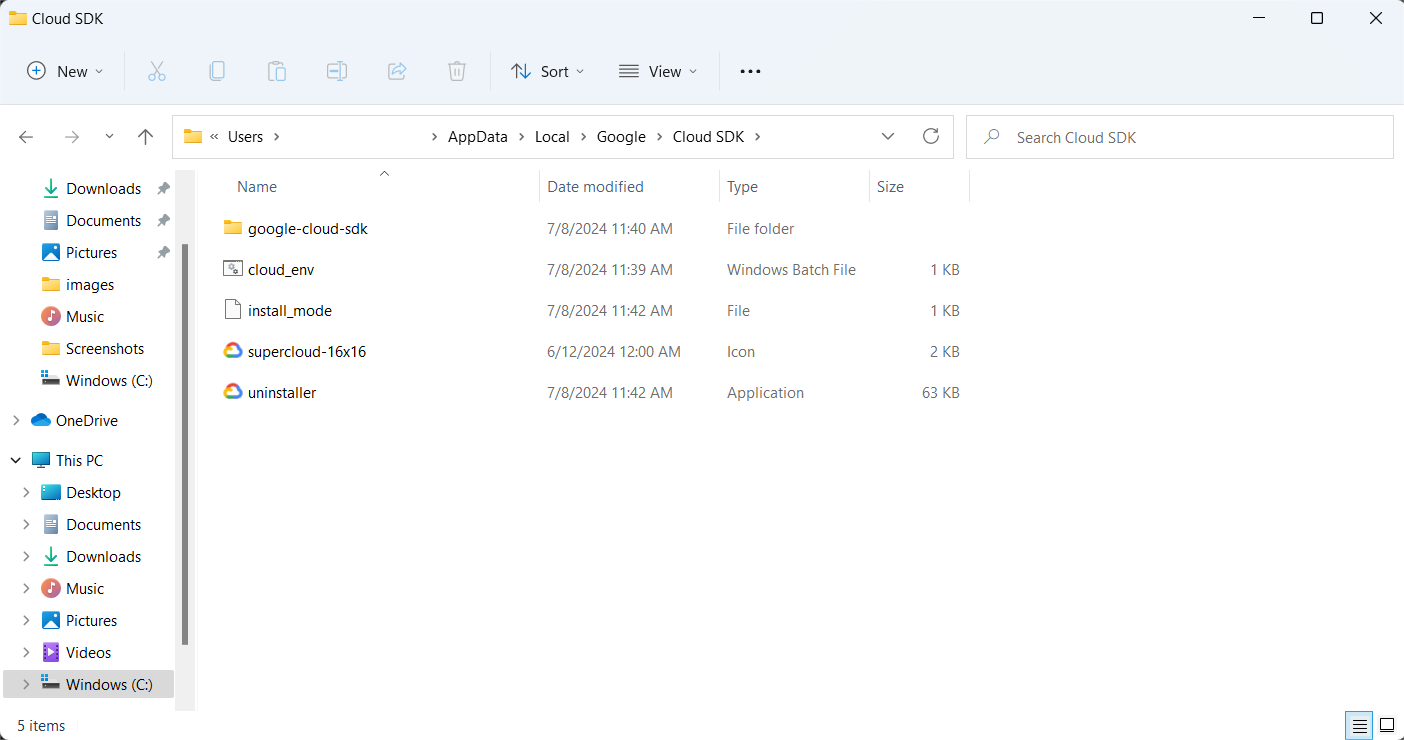Image resolution: width=1404 pixels, height=740 pixels.
Task: Select the images quick access folder
Action: (x=90, y=284)
